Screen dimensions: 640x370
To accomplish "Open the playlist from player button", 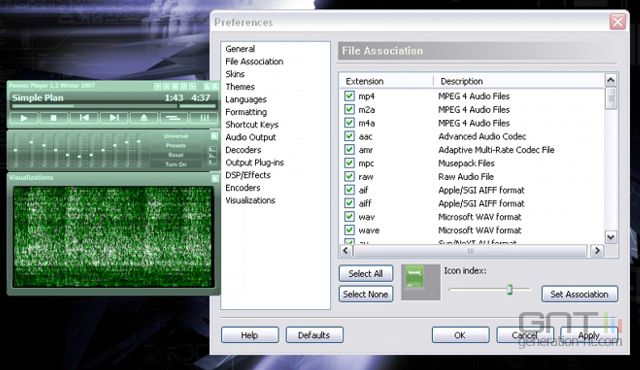I will pos(173,118).
